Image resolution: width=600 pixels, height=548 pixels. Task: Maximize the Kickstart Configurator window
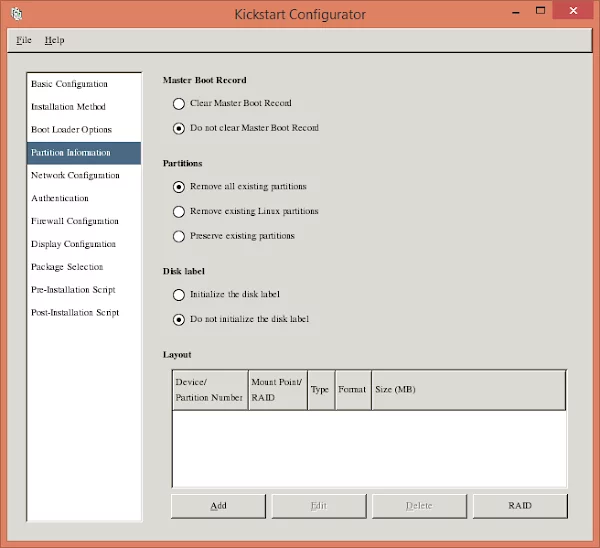(x=540, y=11)
